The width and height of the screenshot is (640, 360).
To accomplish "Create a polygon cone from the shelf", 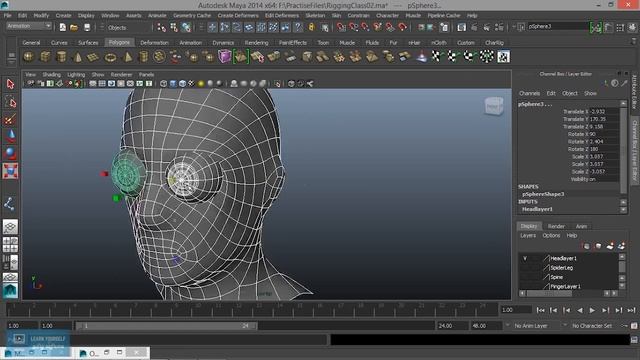I will point(78,57).
